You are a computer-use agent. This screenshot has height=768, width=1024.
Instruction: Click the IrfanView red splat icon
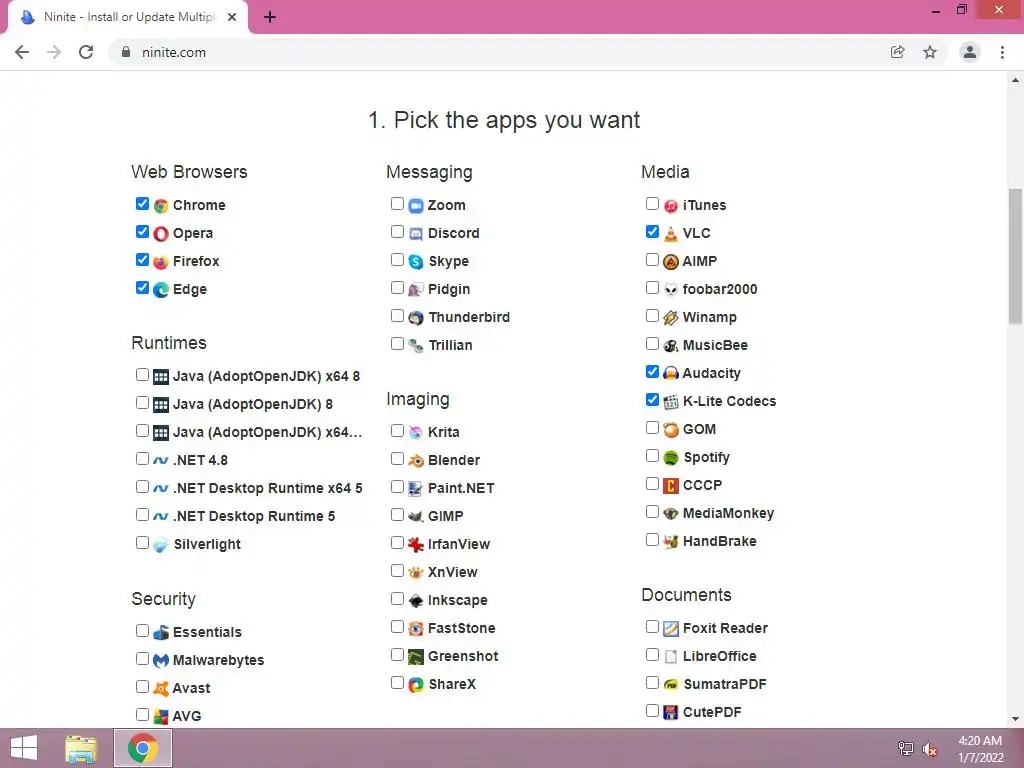tap(416, 545)
